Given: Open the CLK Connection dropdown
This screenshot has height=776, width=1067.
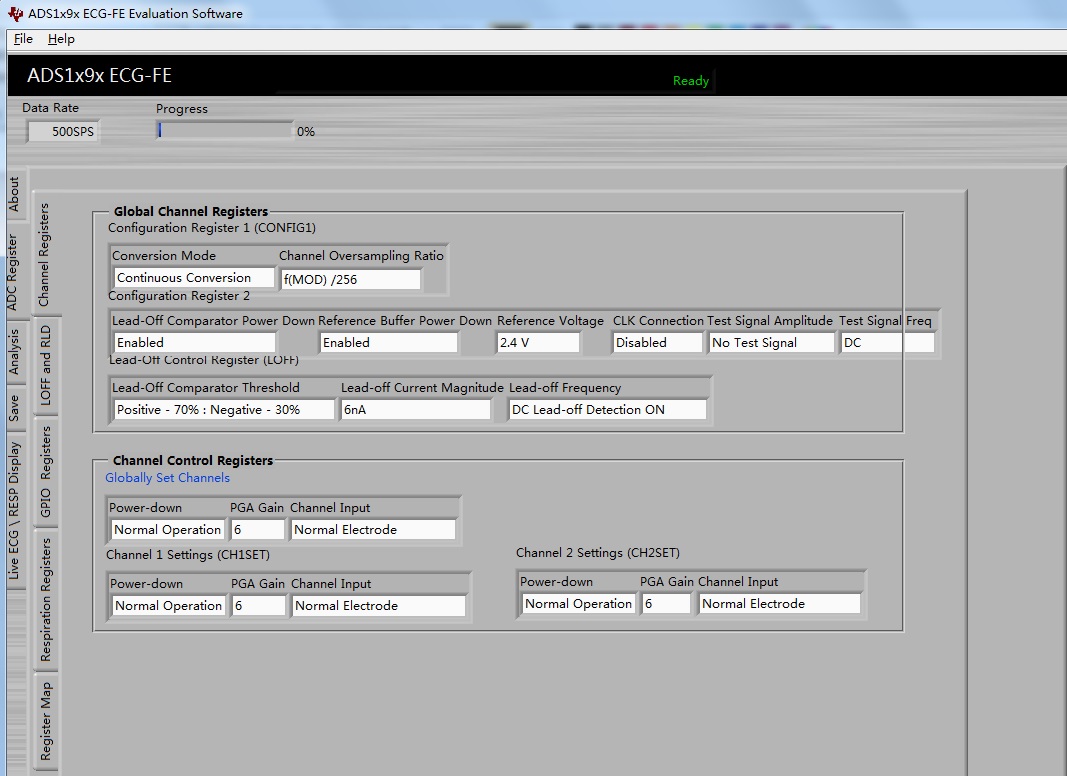Looking at the screenshot, I should coord(657,342).
